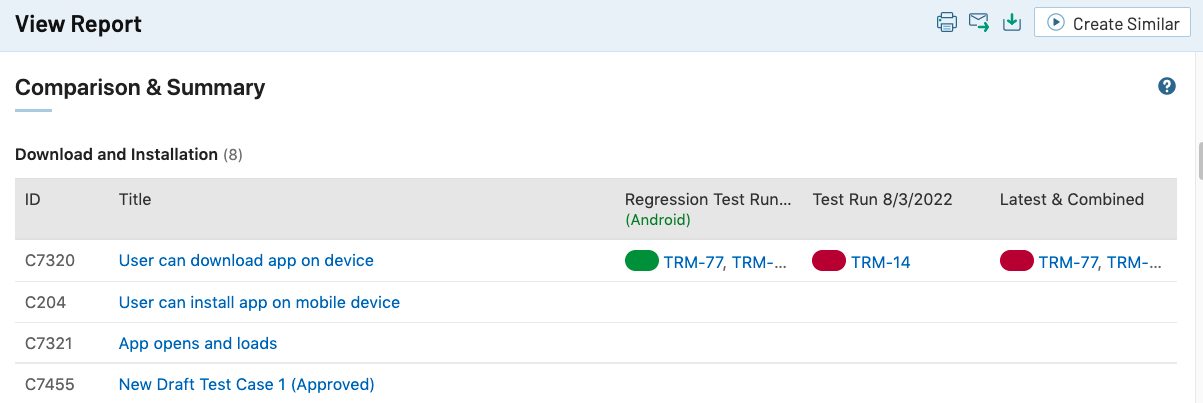This screenshot has width=1203, height=403.
Task: Click the download report icon
Action: click(x=1011, y=23)
